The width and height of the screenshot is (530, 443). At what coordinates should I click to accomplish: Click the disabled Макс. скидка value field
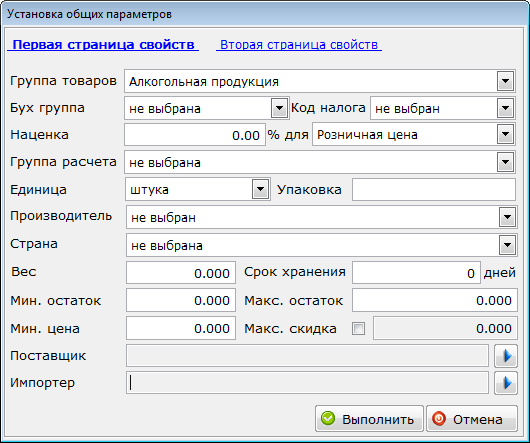pos(445,328)
